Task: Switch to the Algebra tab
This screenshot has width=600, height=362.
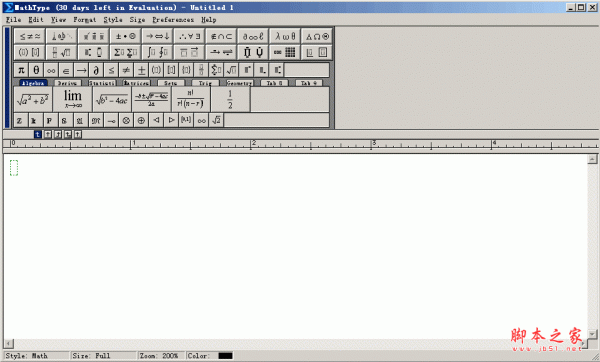Action: [33, 83]
